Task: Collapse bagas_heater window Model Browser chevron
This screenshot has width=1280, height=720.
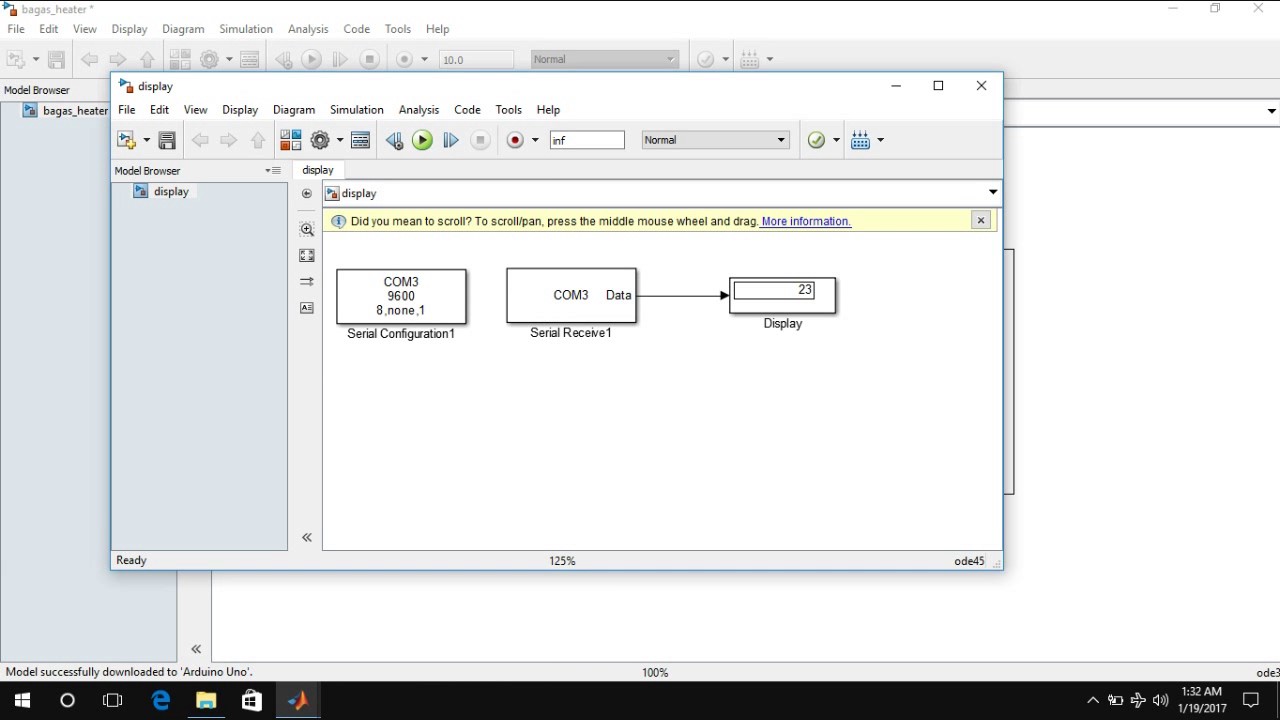Action: 196,649
